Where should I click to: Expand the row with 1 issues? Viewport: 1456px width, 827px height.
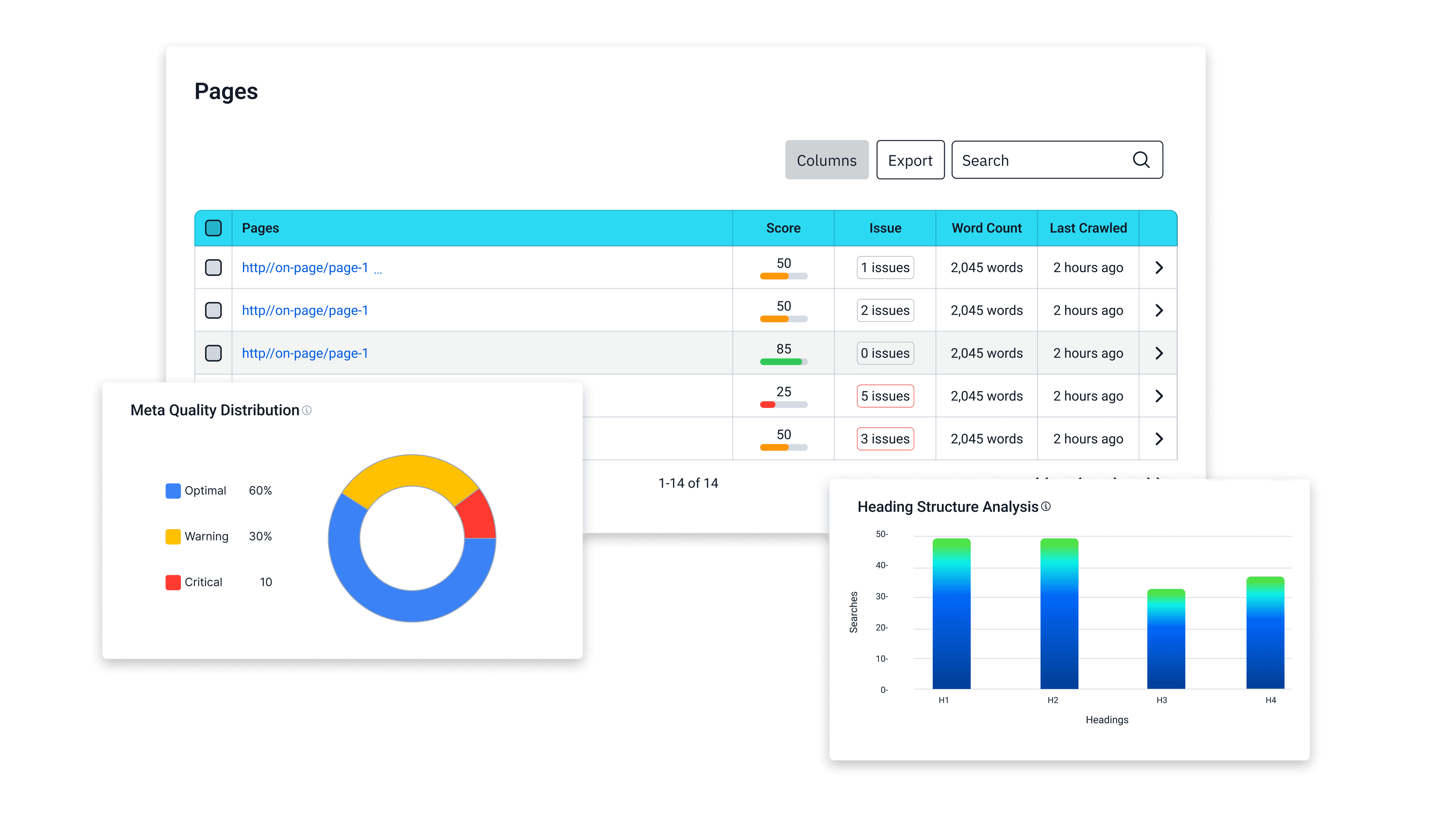1159,268
